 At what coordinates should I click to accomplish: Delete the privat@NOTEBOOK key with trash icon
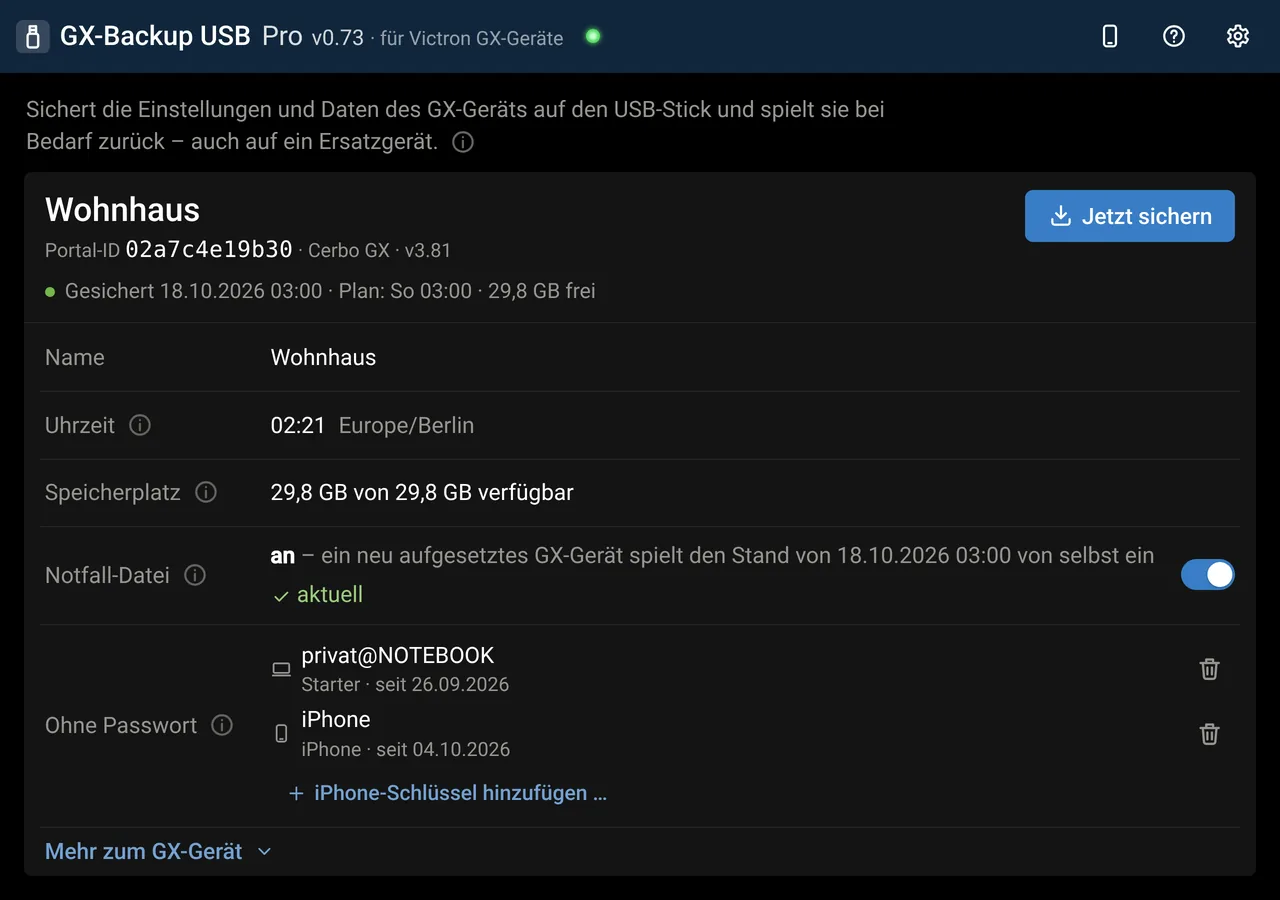1209,669
